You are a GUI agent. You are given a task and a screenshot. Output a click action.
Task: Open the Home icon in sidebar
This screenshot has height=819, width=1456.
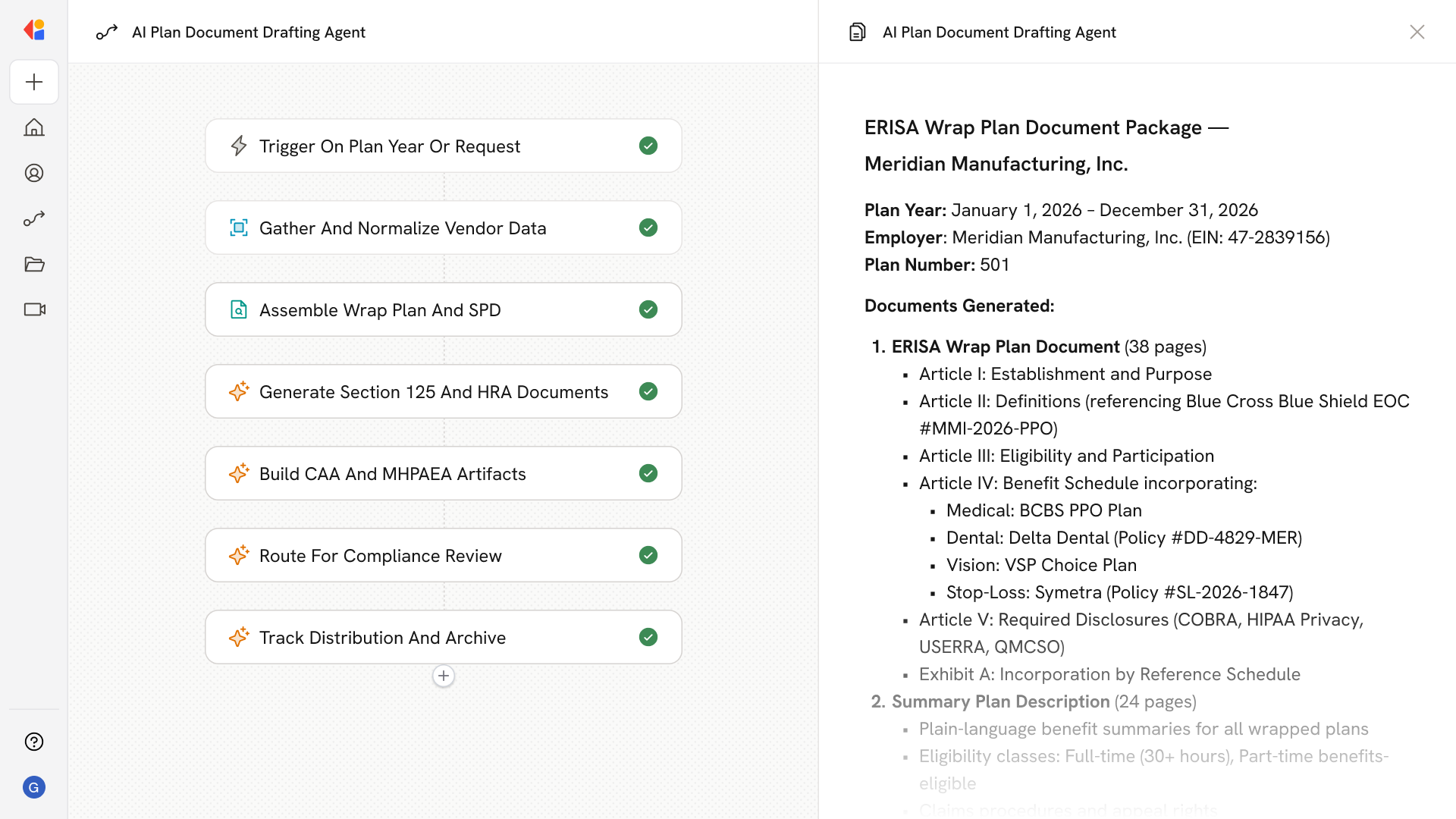pos(34,127)
